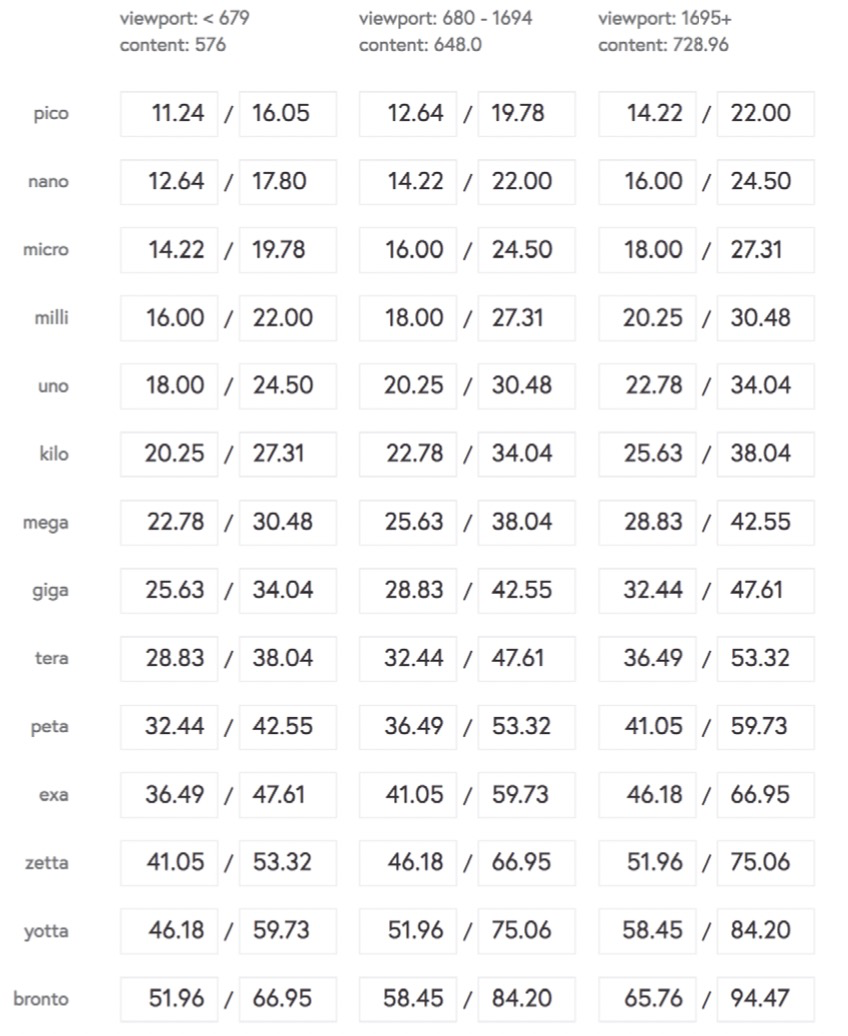848x1036 pixels.
Task: Click the bronto 94.47 line height field
Action: 765,999
